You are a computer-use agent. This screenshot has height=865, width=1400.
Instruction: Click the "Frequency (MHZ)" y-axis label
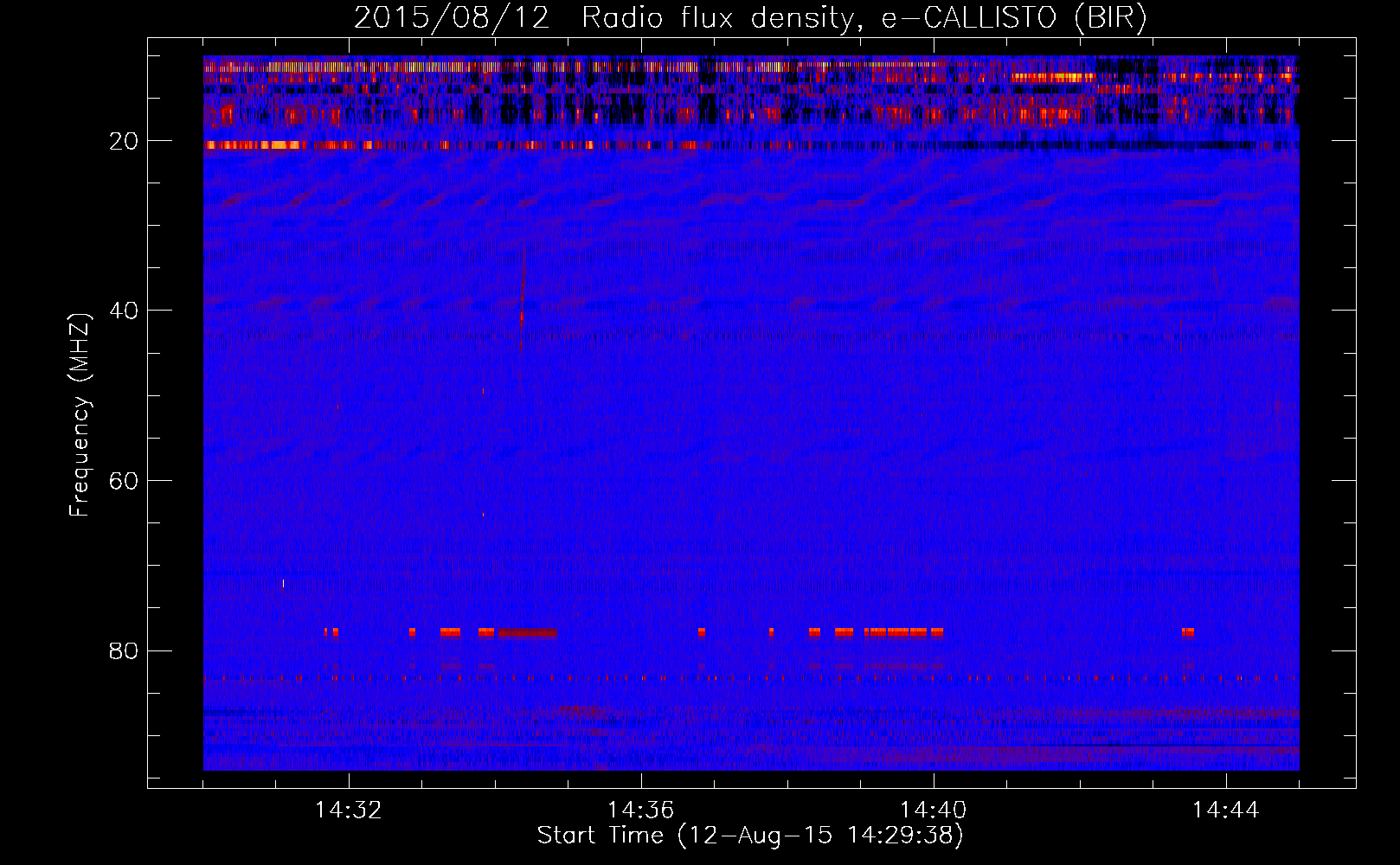(80, 415)
